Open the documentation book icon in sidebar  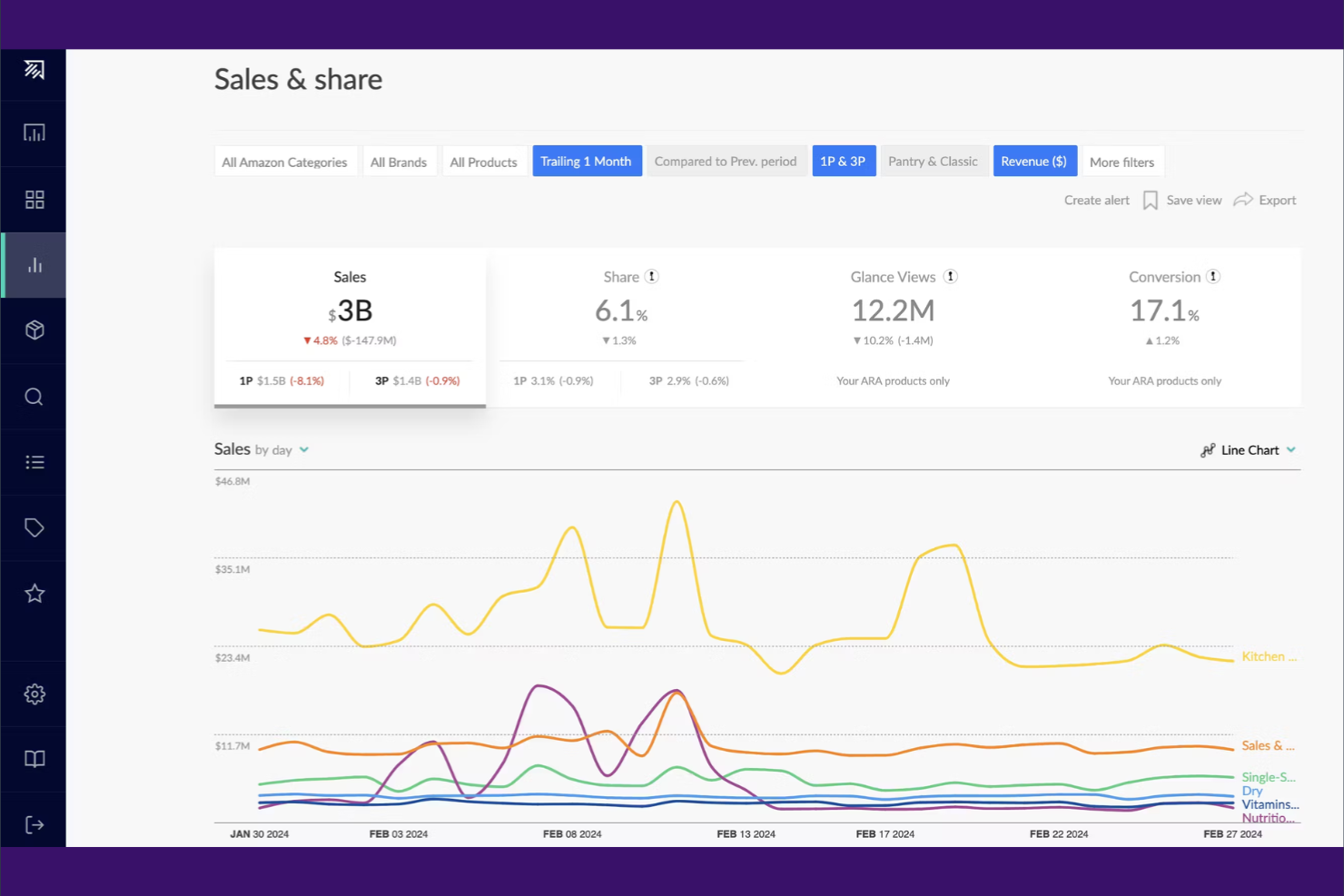click(x=34, y=759)
